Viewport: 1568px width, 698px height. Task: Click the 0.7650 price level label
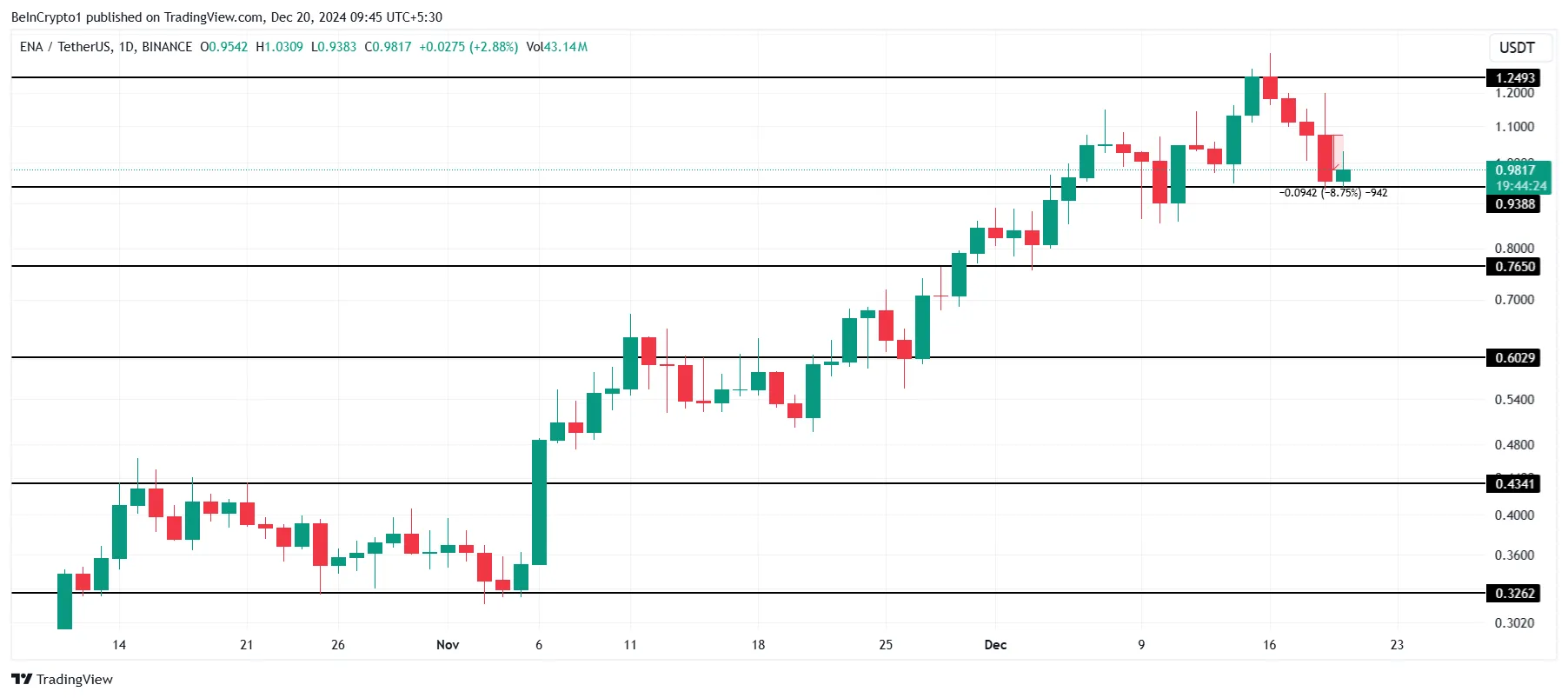point(1514,267)
